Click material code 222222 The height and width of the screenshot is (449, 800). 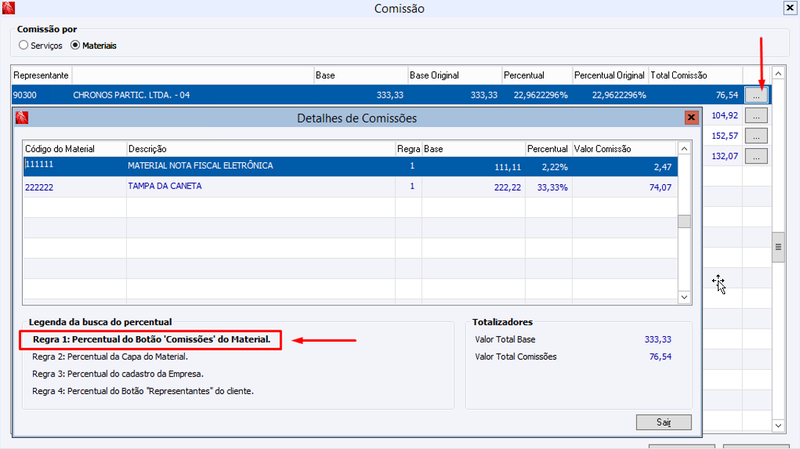point(39,188)
